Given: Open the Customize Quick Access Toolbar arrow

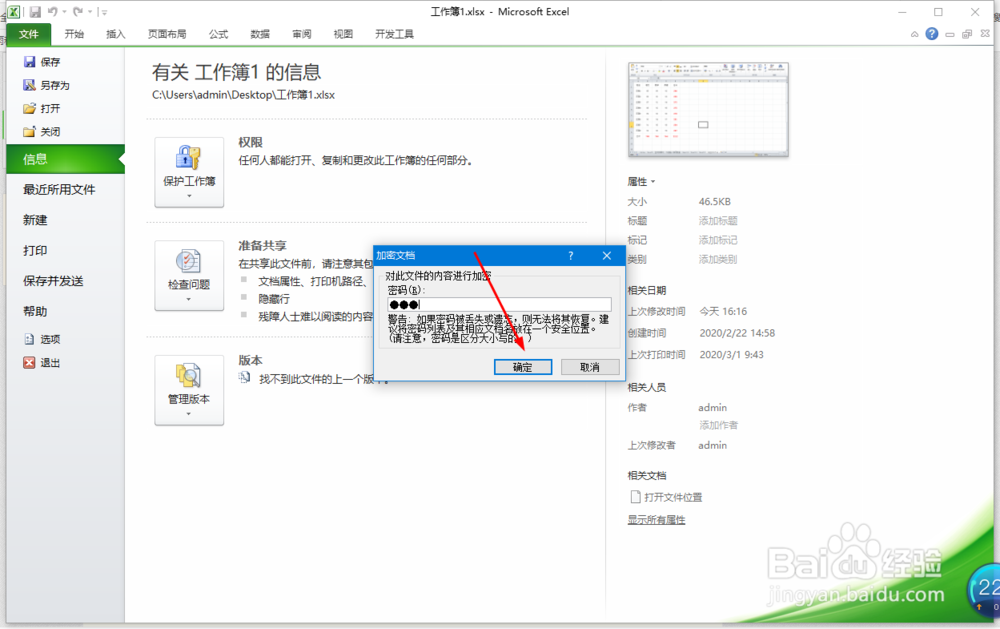Looking at the screenshot, I should tap(104, 12).
